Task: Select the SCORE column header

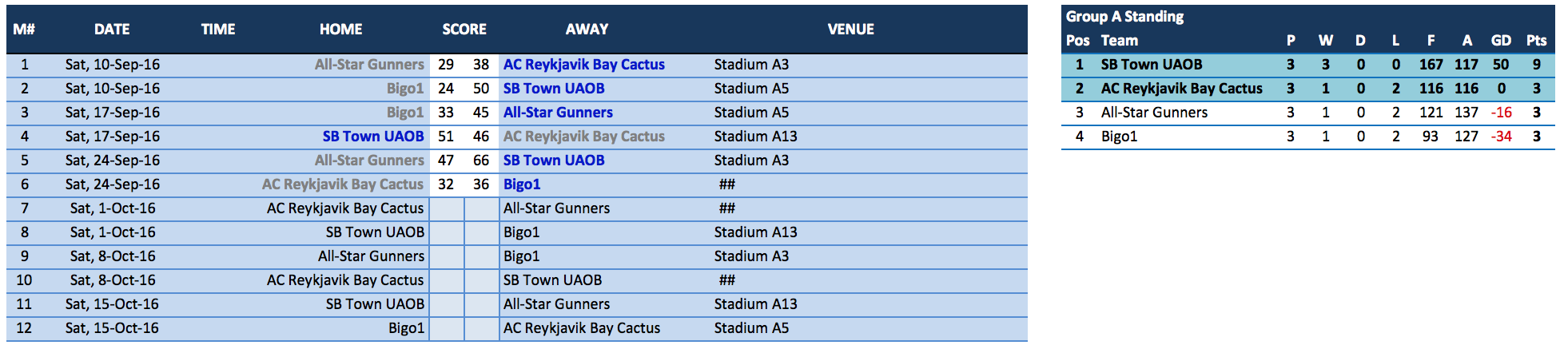Action: tap(464, 29)
